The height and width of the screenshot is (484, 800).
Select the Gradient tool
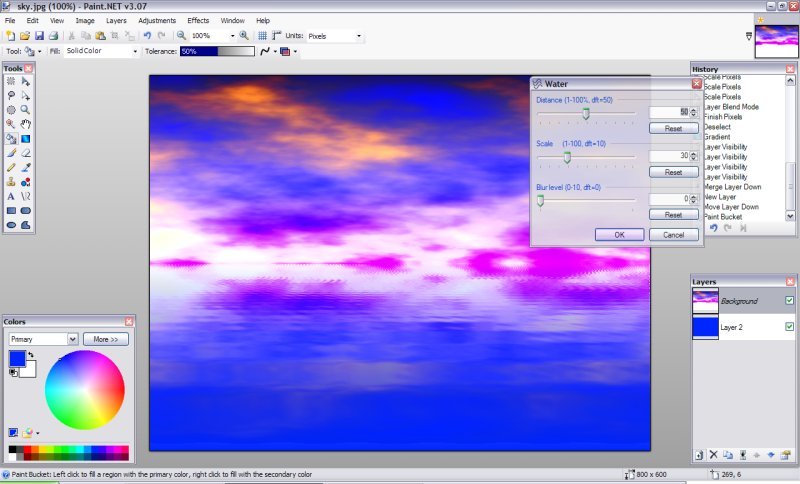click(25, 138)
